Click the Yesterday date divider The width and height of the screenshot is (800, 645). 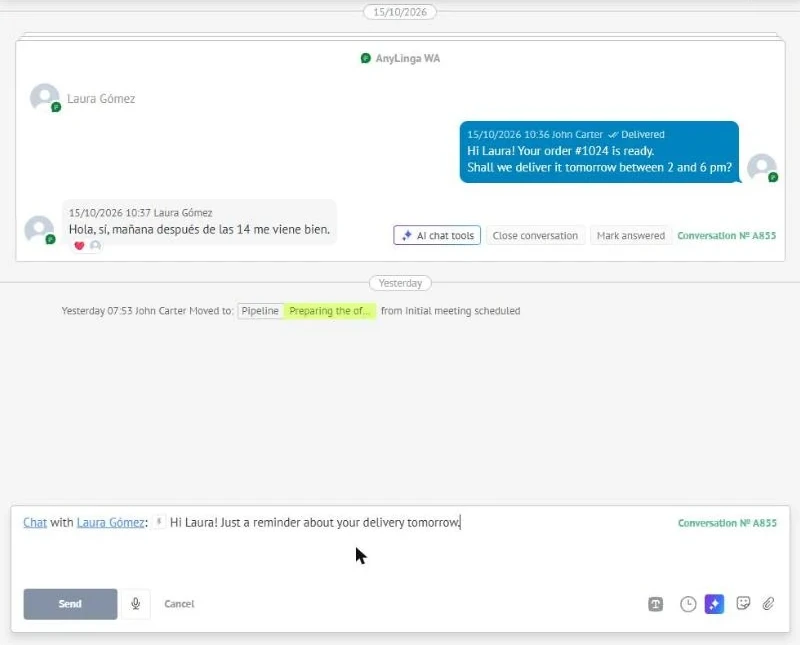click(401, 283)
